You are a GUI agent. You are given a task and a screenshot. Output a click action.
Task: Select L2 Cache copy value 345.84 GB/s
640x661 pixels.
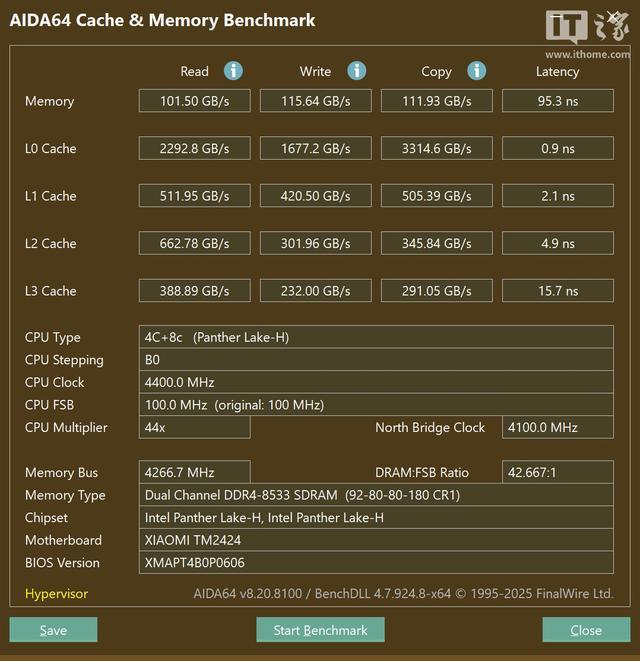coord(437,243)
